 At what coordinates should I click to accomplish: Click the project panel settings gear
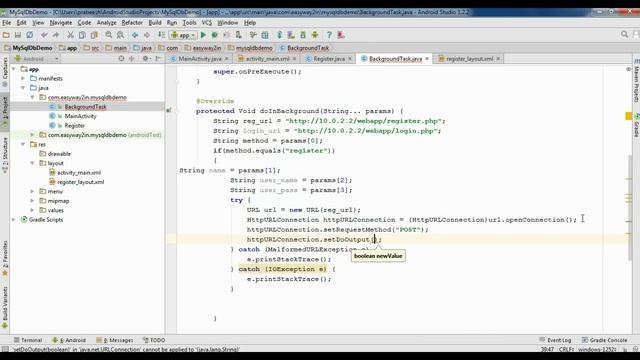(146, 59)
